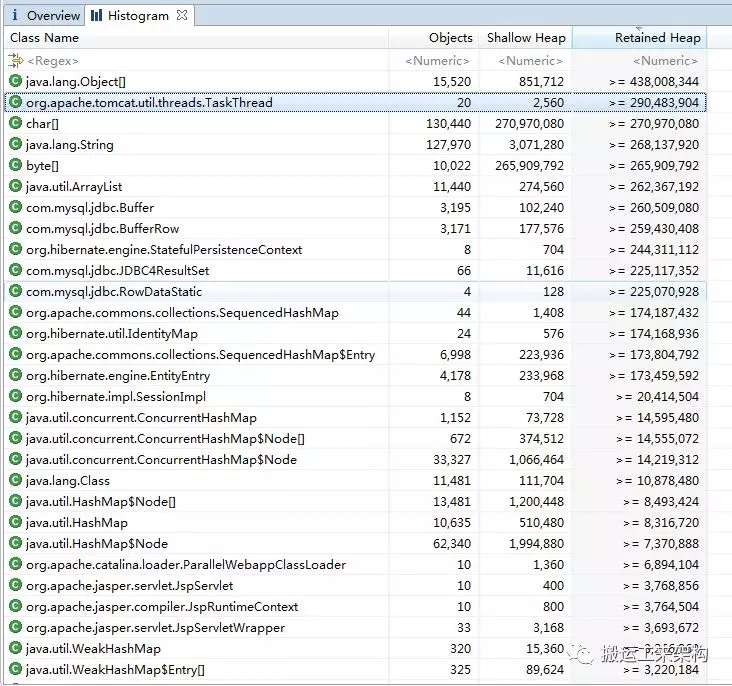Viewport: 732px width, 686px height.
Task: Click class icon of SequencedHashMap$Entry row
Action: (x=15, y=354)
